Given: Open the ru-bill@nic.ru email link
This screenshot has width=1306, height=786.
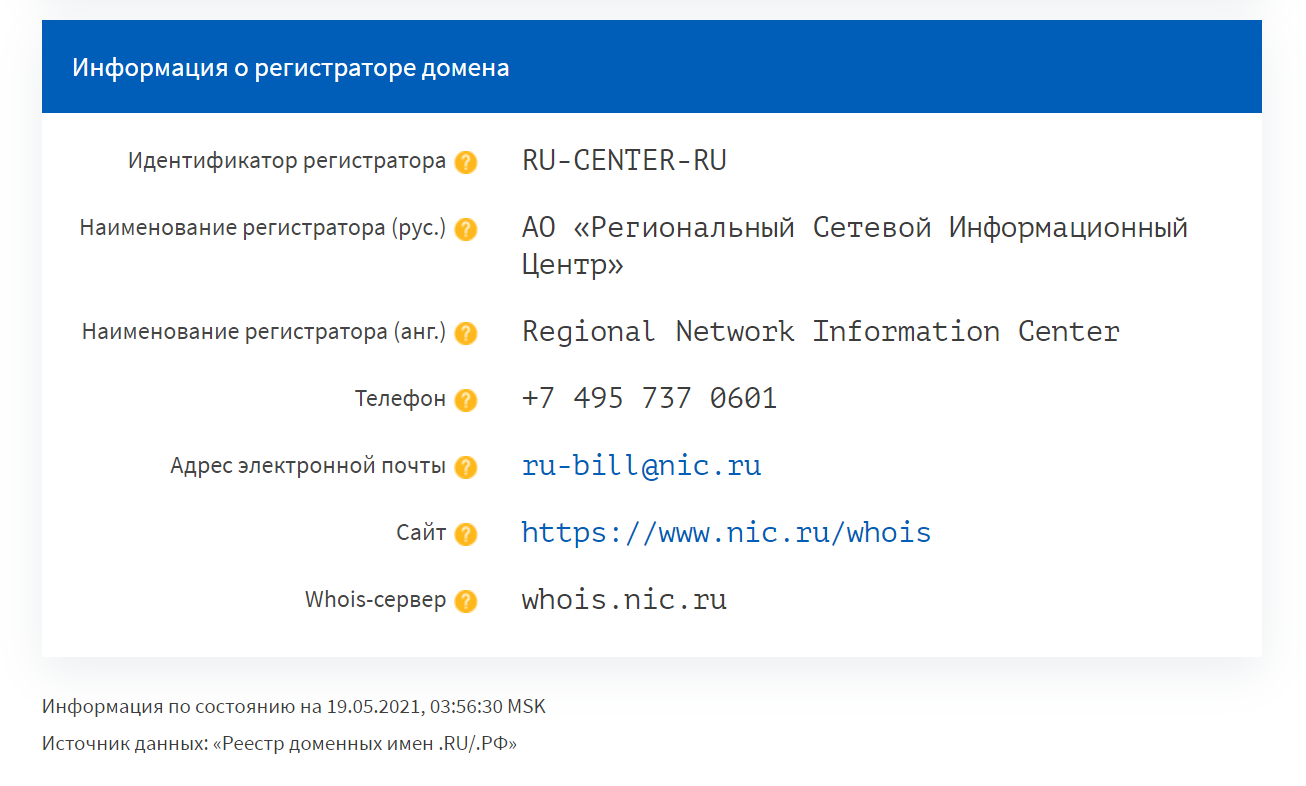Looking at the screenshot, I should (x=642, y=465).
